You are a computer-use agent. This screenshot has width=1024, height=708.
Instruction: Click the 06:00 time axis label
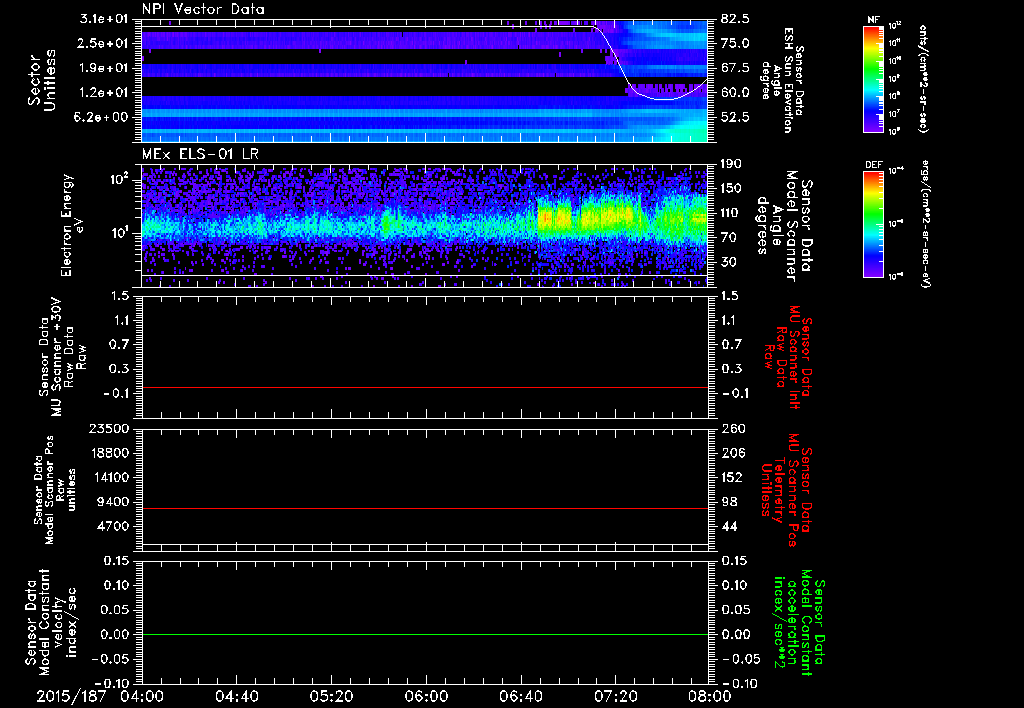coord(426,695)
